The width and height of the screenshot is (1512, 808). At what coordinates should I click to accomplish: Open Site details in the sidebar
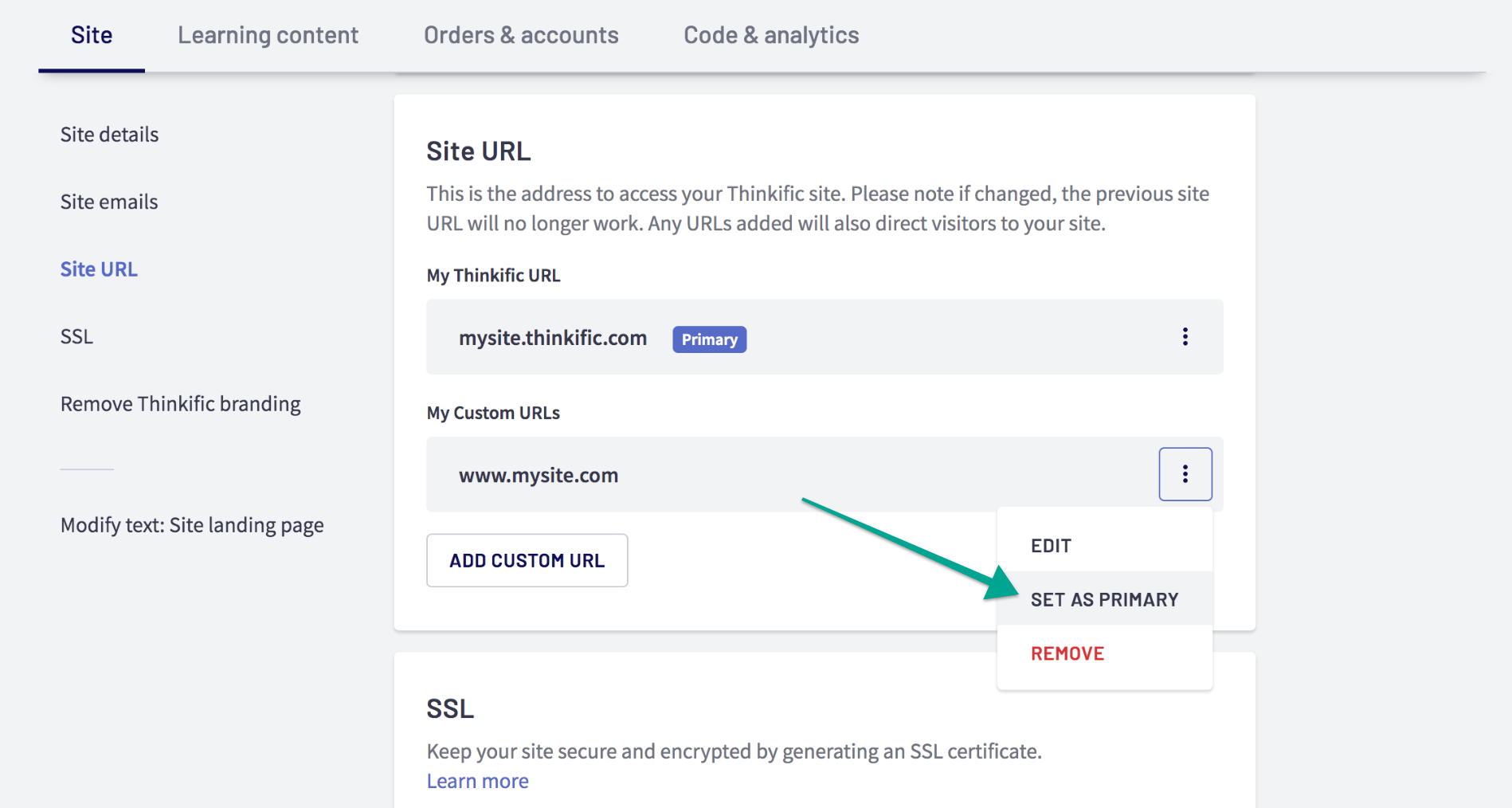coord(109,135)
